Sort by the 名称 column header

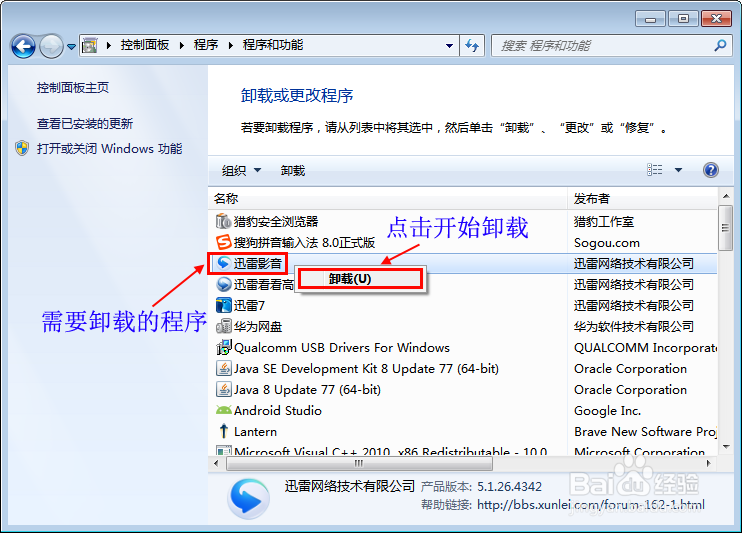(x=387, y=199)
